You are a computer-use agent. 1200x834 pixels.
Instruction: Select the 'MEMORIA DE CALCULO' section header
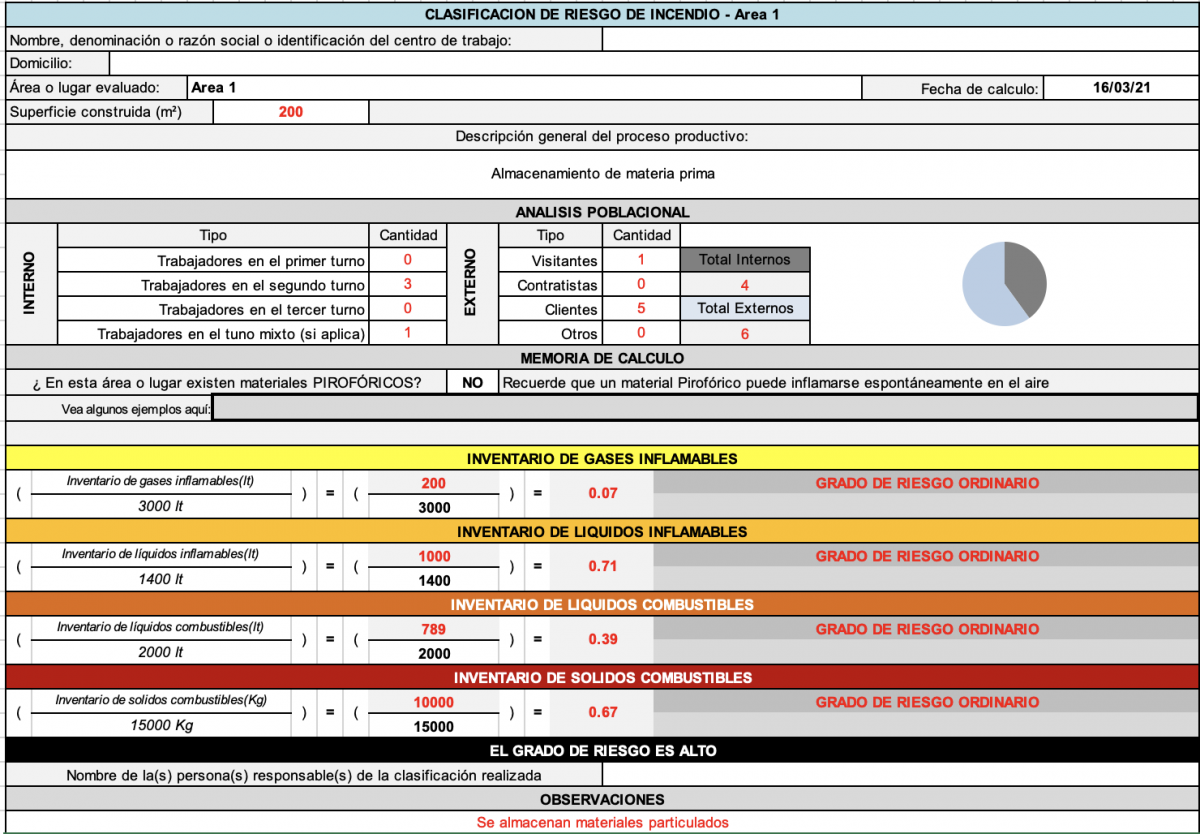coord(602,358)
